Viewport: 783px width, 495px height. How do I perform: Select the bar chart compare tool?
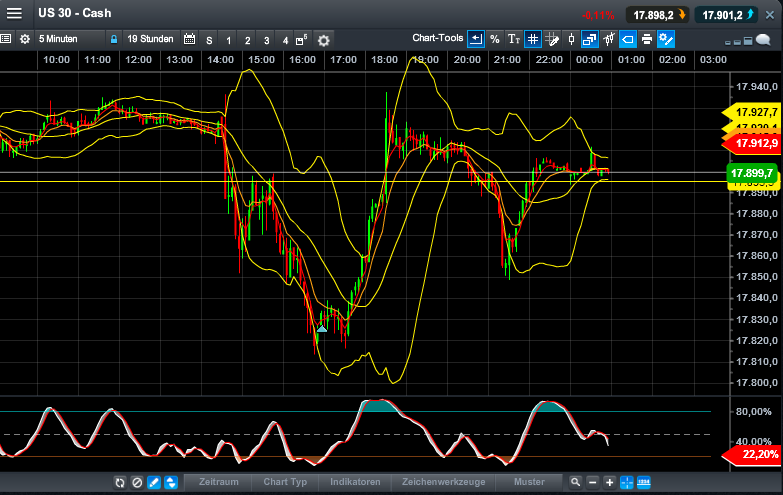[609, 39]
